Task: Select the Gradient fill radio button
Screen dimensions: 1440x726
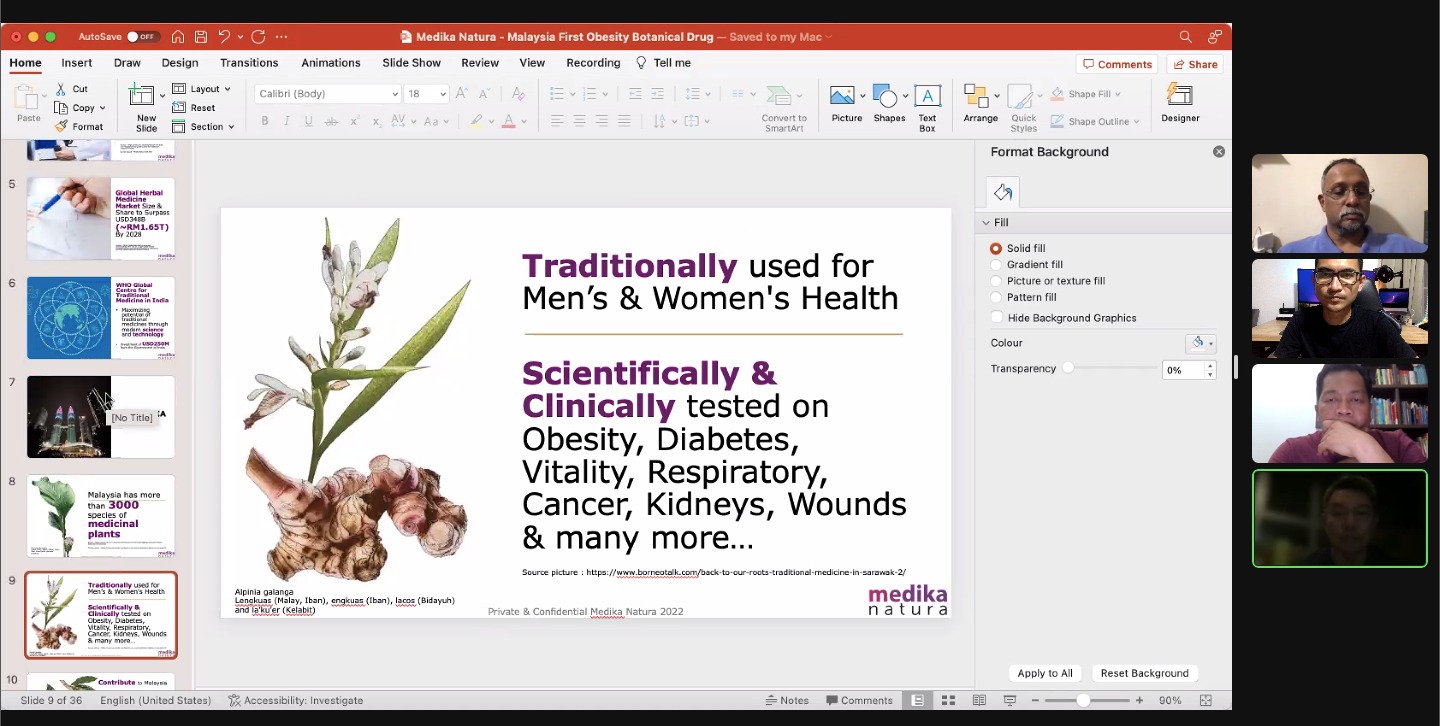Action: coord(996,265)
